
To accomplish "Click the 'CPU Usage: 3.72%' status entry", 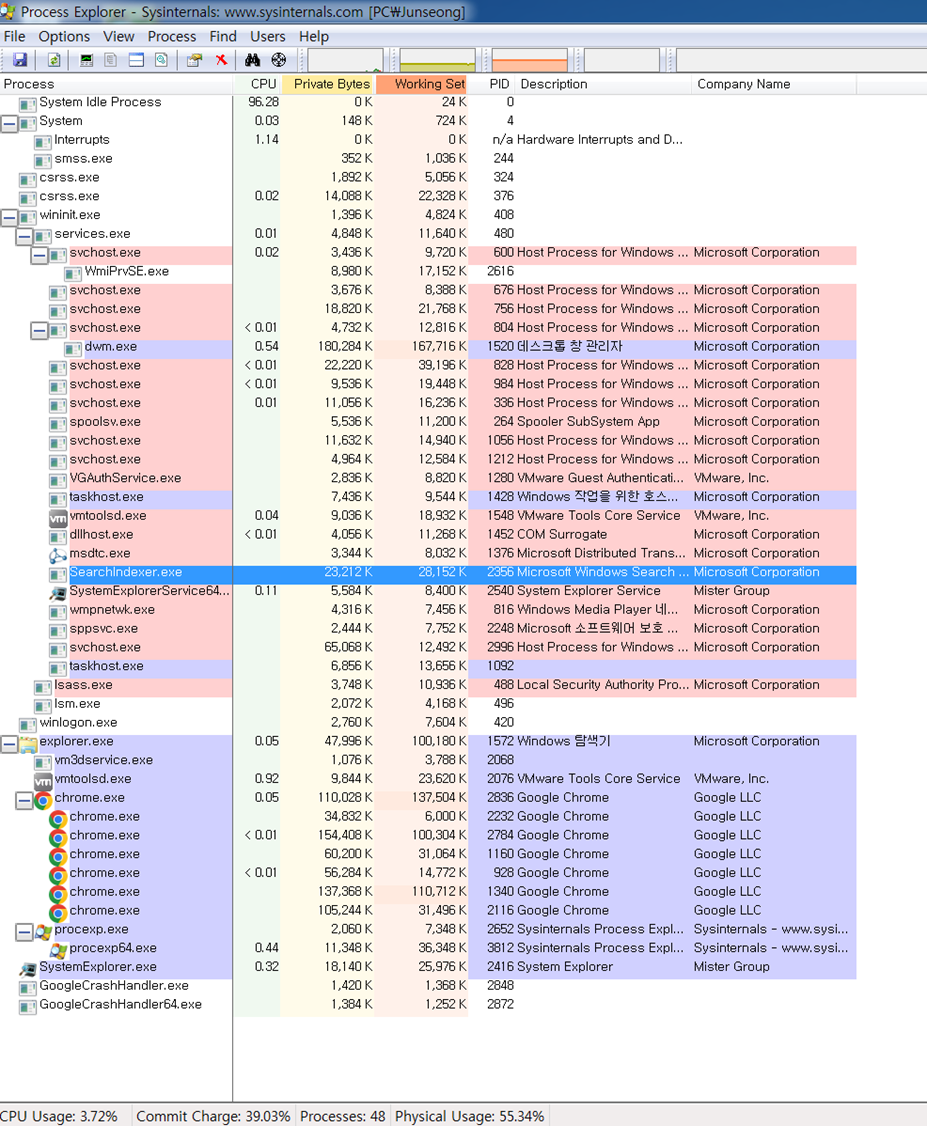I will pos(59,1116).
